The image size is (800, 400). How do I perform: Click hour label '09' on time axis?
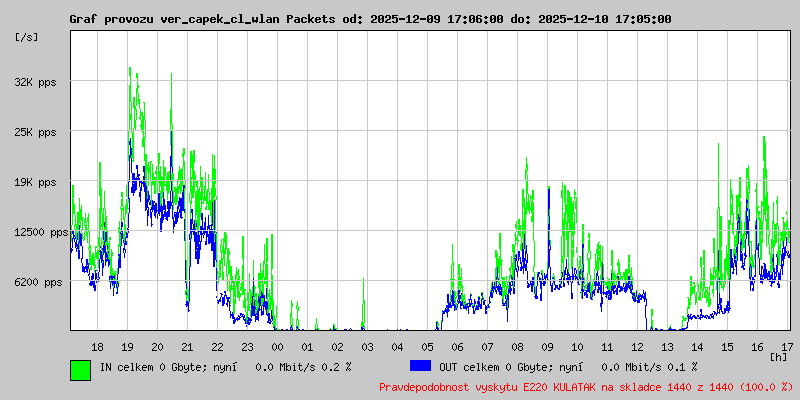coord(547,348)
